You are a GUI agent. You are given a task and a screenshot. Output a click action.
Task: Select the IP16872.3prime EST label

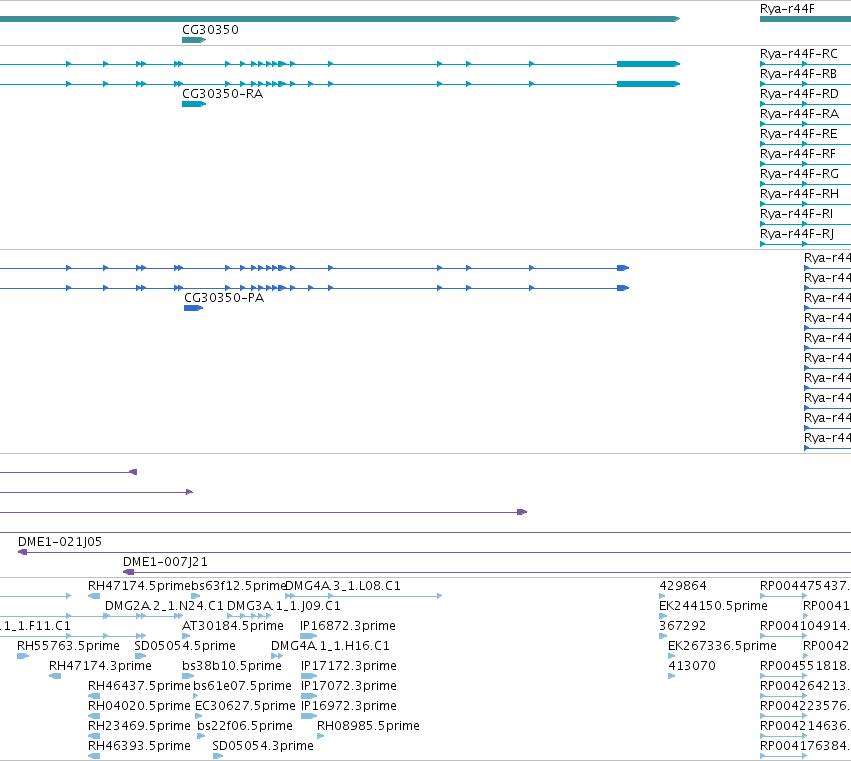click(348, 626)
